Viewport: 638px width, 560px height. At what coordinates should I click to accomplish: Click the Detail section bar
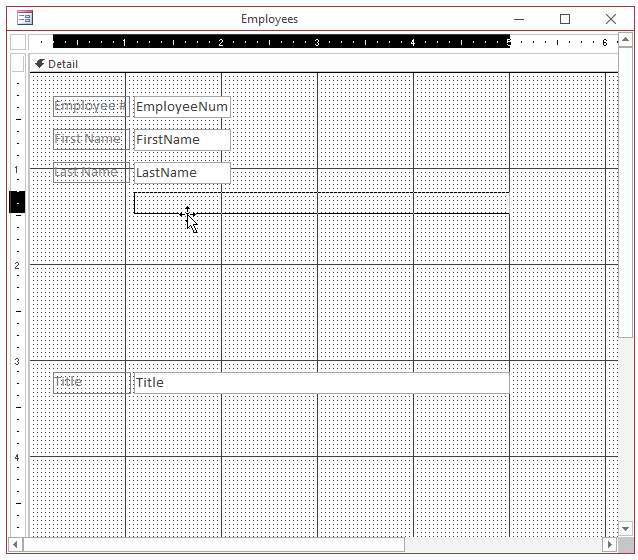click(324, 64)
